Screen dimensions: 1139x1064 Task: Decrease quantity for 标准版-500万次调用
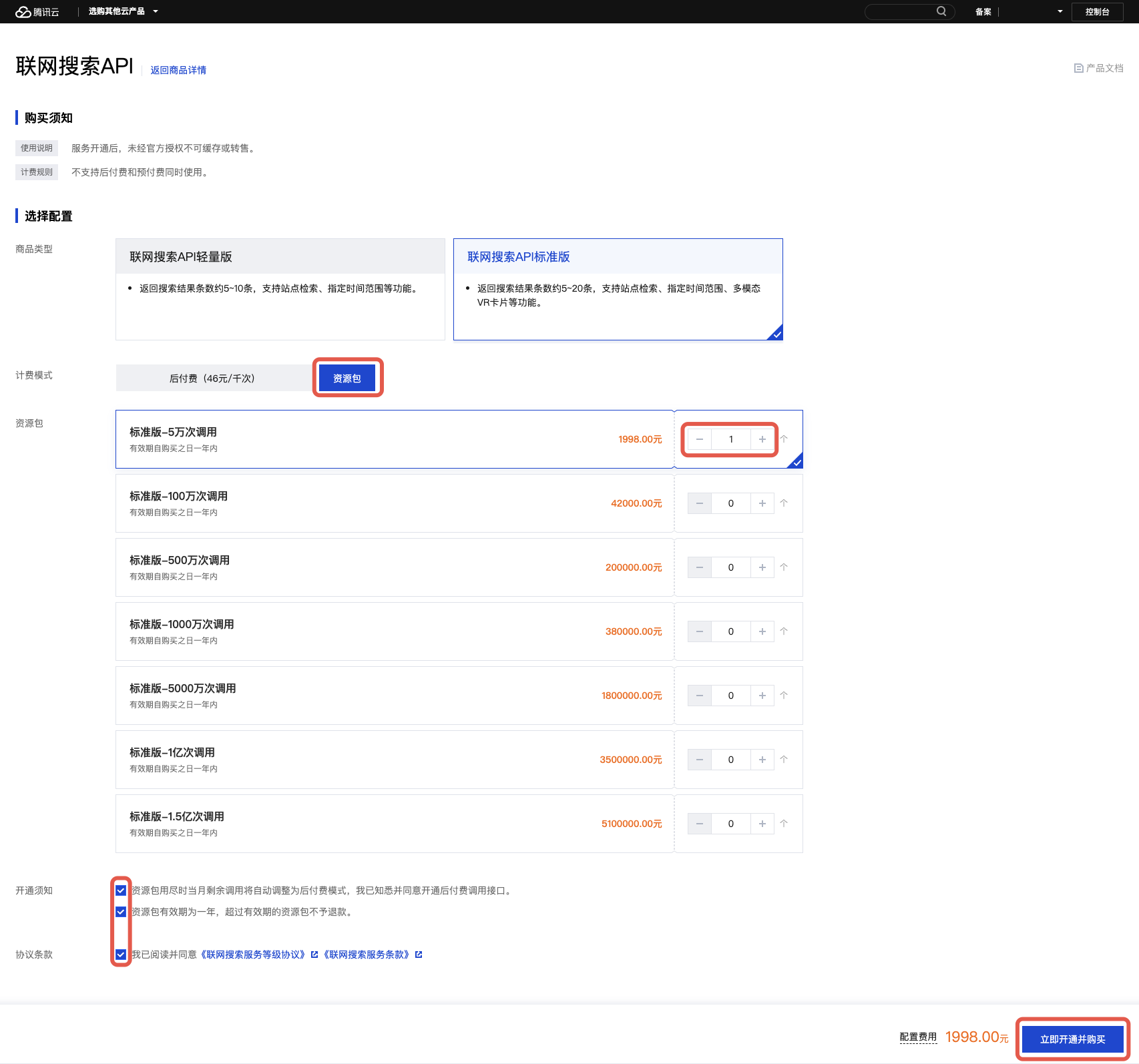699,567
